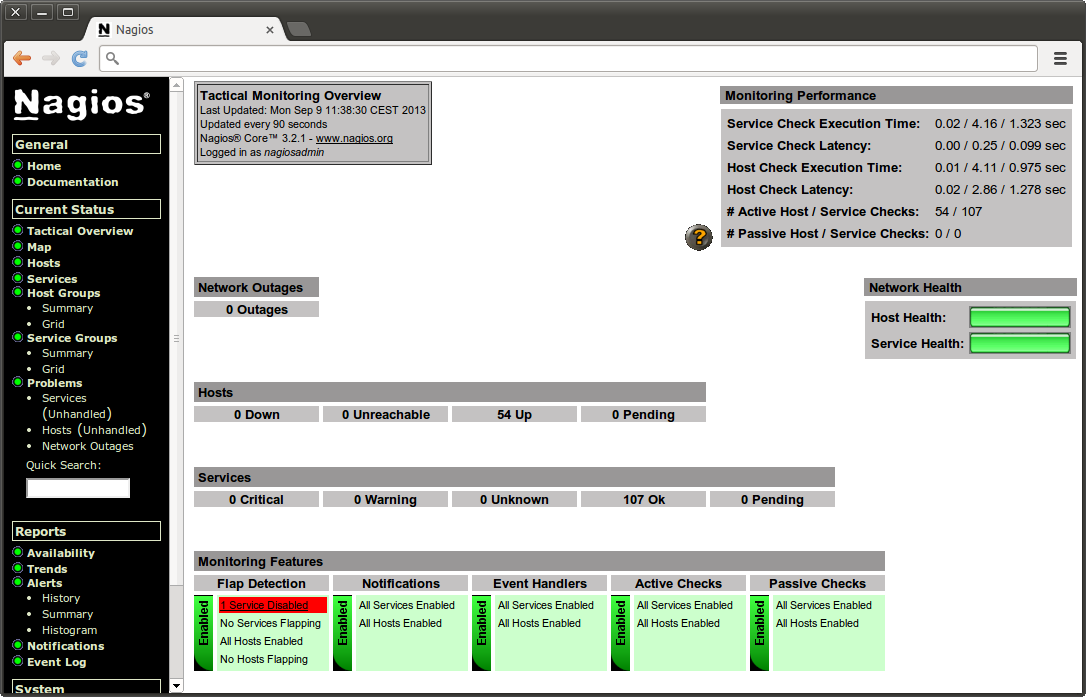Click the Quick Search input box
The image size is (1086, 697).
pos(78,488)
